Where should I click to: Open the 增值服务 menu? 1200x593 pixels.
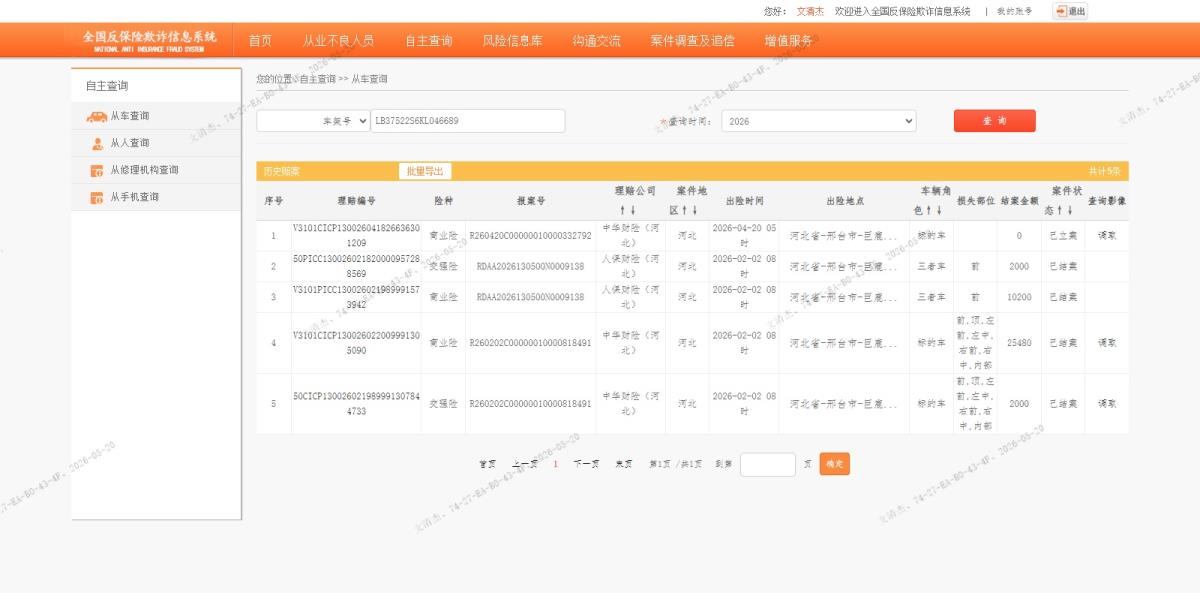pyautogui.click(x=788, y=41)
